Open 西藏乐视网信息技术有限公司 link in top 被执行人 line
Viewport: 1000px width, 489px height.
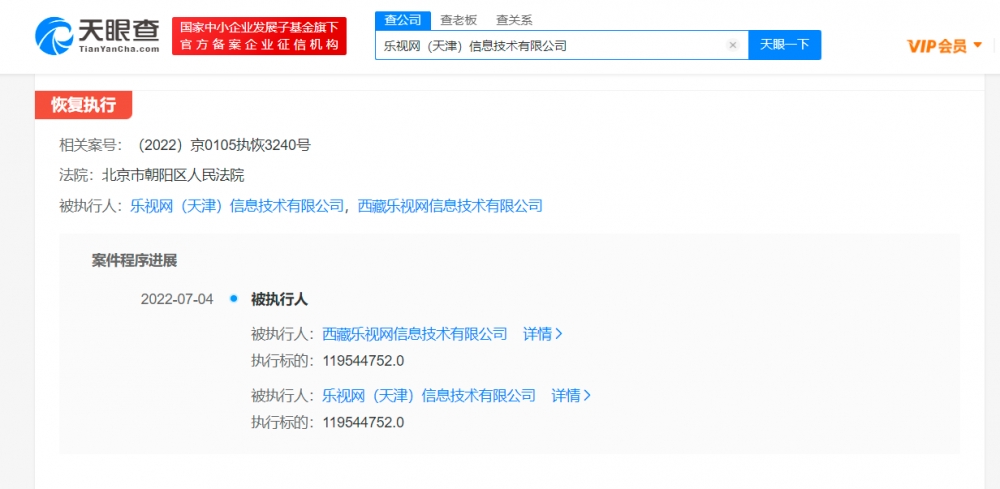pyautogui.click(x=450, y=205)
